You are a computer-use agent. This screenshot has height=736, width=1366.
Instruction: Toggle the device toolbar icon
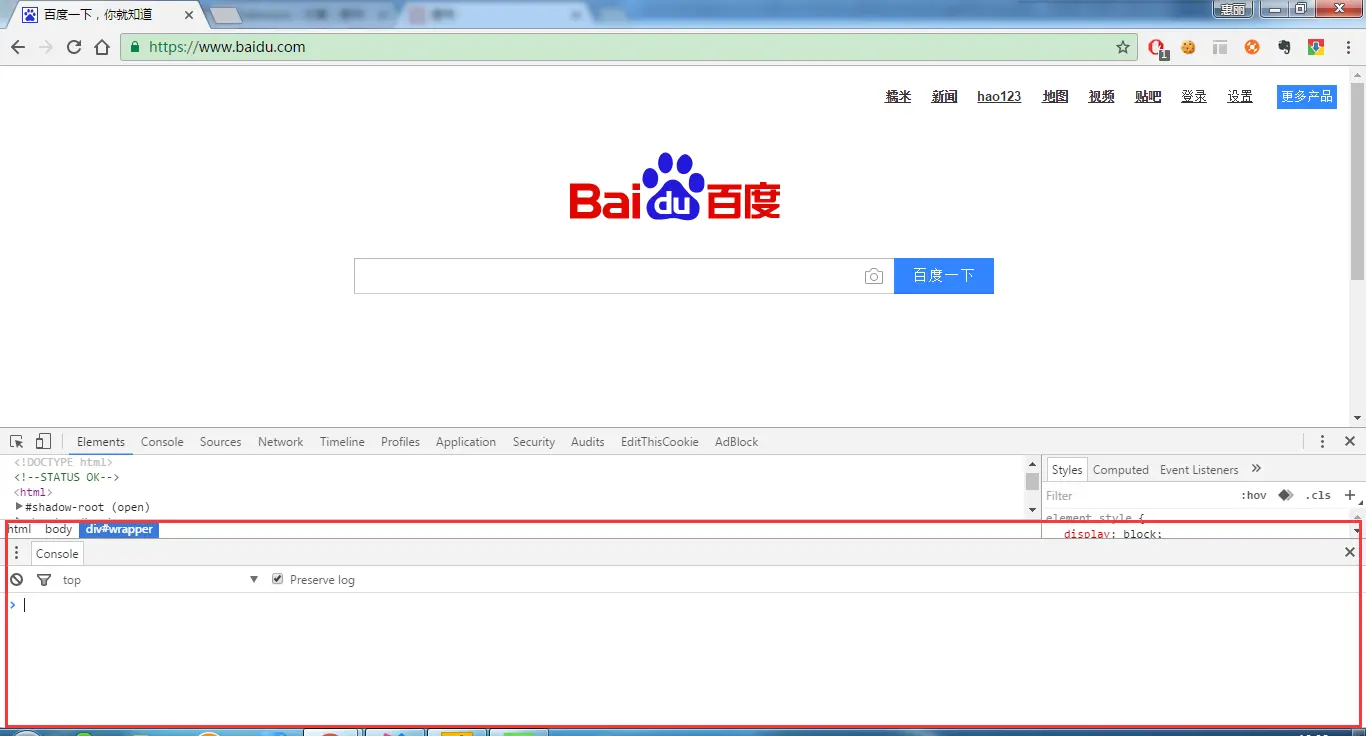tap(43, 441)
